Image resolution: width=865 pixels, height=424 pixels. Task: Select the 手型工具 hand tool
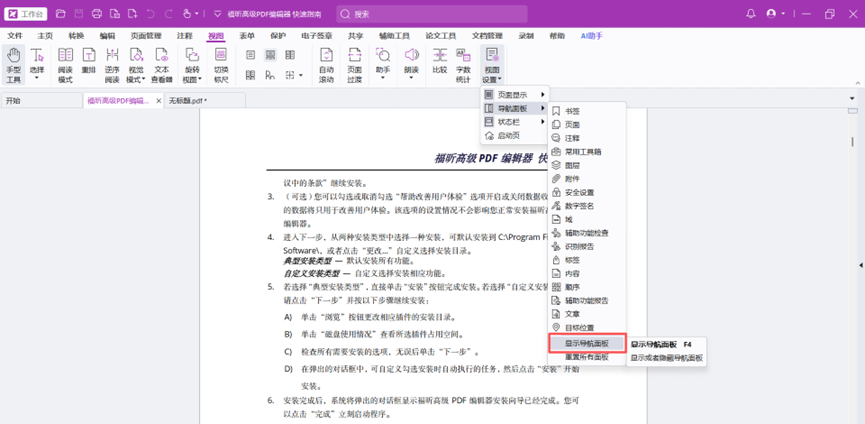point(13,64)
